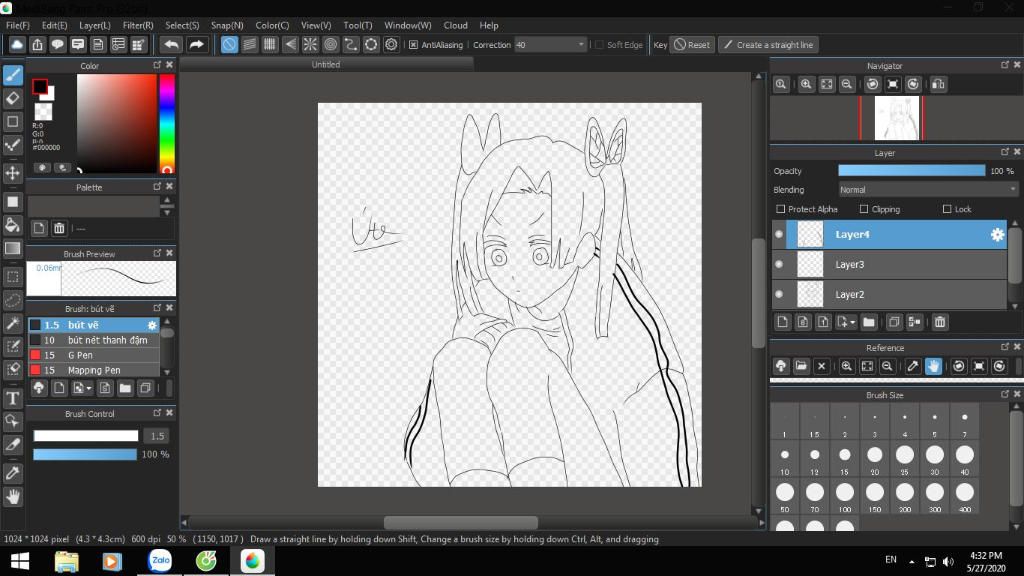Toggle AntiAliasing checkbox
1024x576 pixels.
(413, 44)
